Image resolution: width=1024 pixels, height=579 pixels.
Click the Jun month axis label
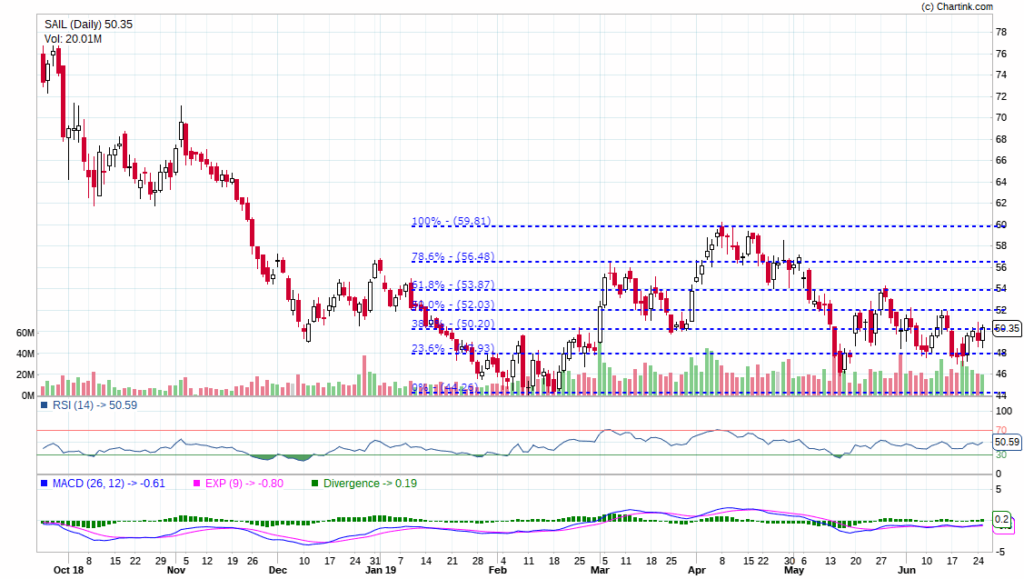[906, 570]
